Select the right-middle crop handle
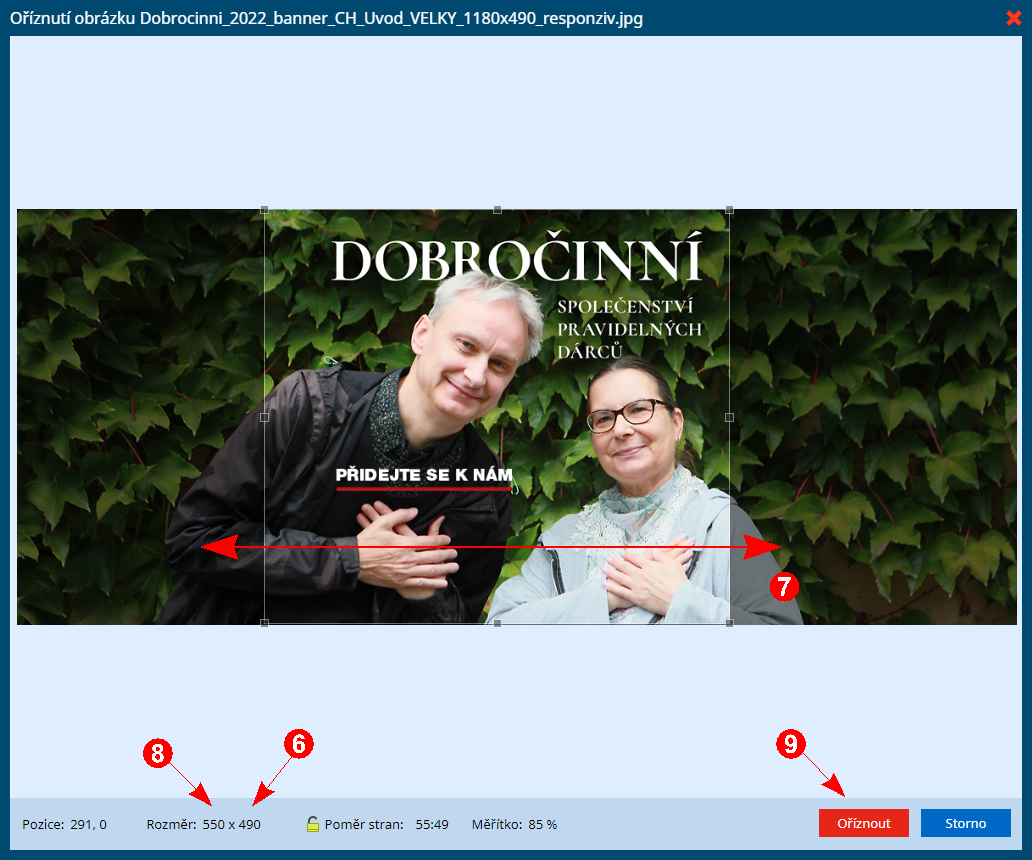The width and height of the screenshot is (1032, 860). coord(729,417)
